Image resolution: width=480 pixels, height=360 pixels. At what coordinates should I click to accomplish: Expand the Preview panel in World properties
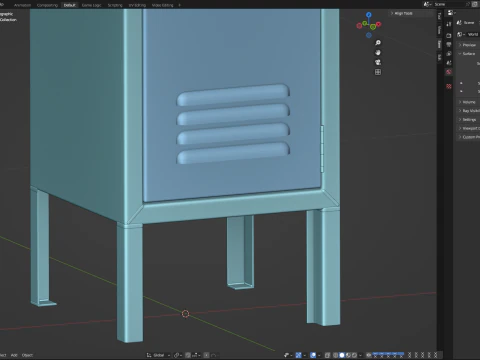tap(468, 45)
